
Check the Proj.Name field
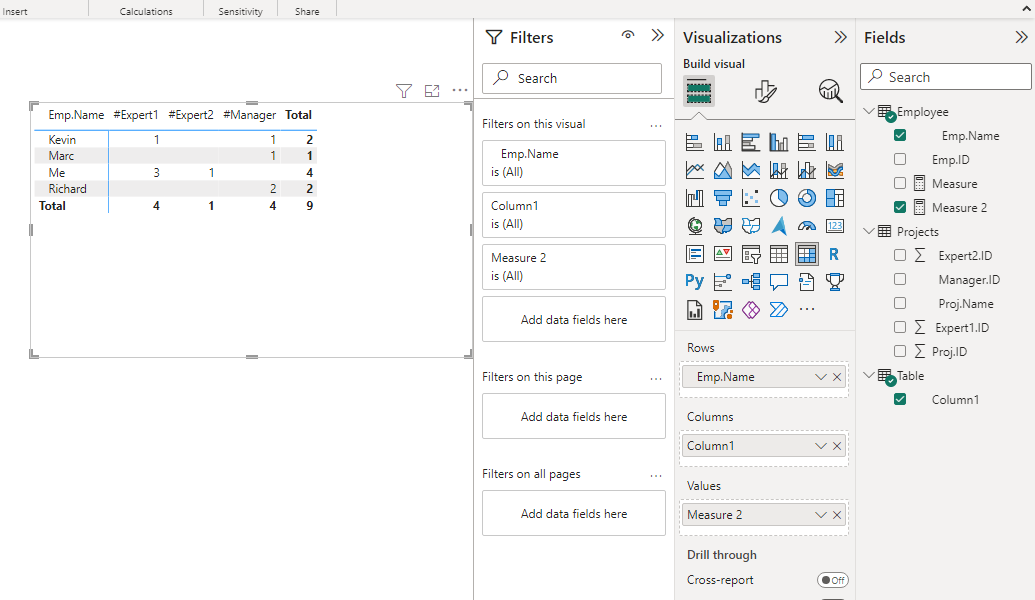pos(900,303)
